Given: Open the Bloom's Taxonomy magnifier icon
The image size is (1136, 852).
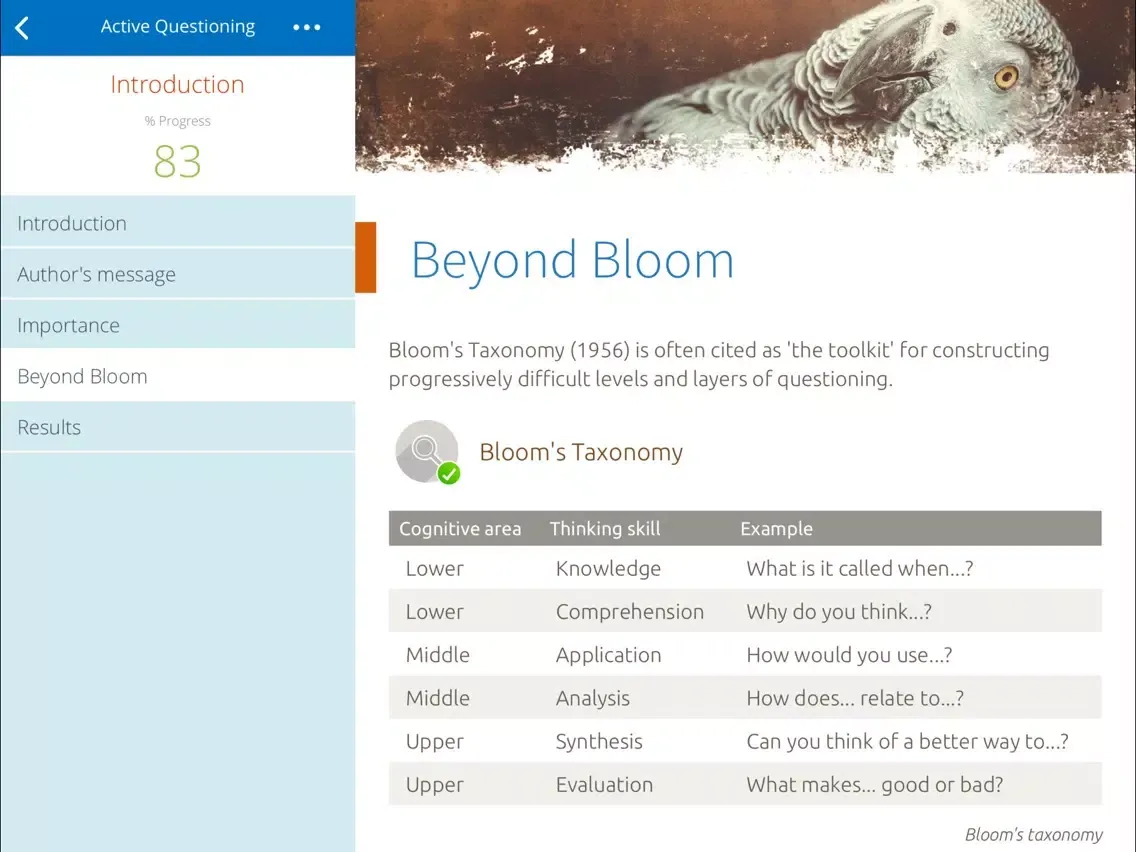Looking at the screenshot, I should point(426,451).
